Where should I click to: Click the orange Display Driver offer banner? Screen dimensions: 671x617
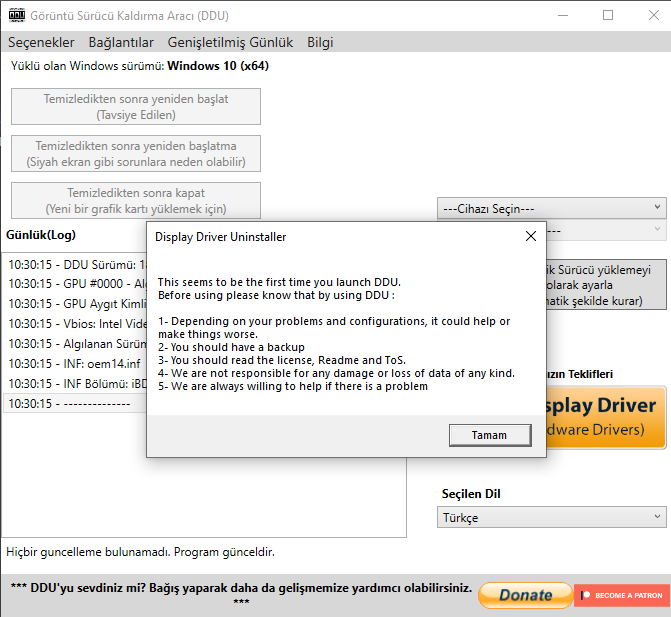(x=606, y=418)
